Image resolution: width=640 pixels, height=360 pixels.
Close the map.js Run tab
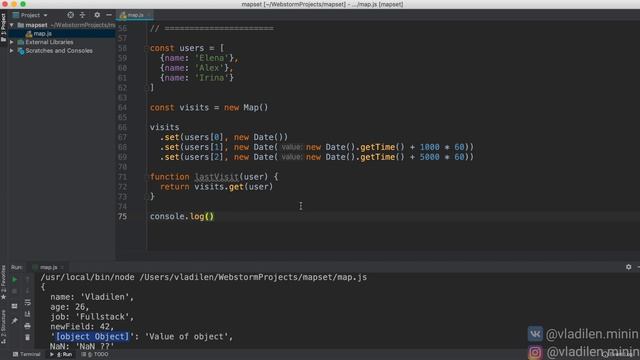tap(62, 267)
